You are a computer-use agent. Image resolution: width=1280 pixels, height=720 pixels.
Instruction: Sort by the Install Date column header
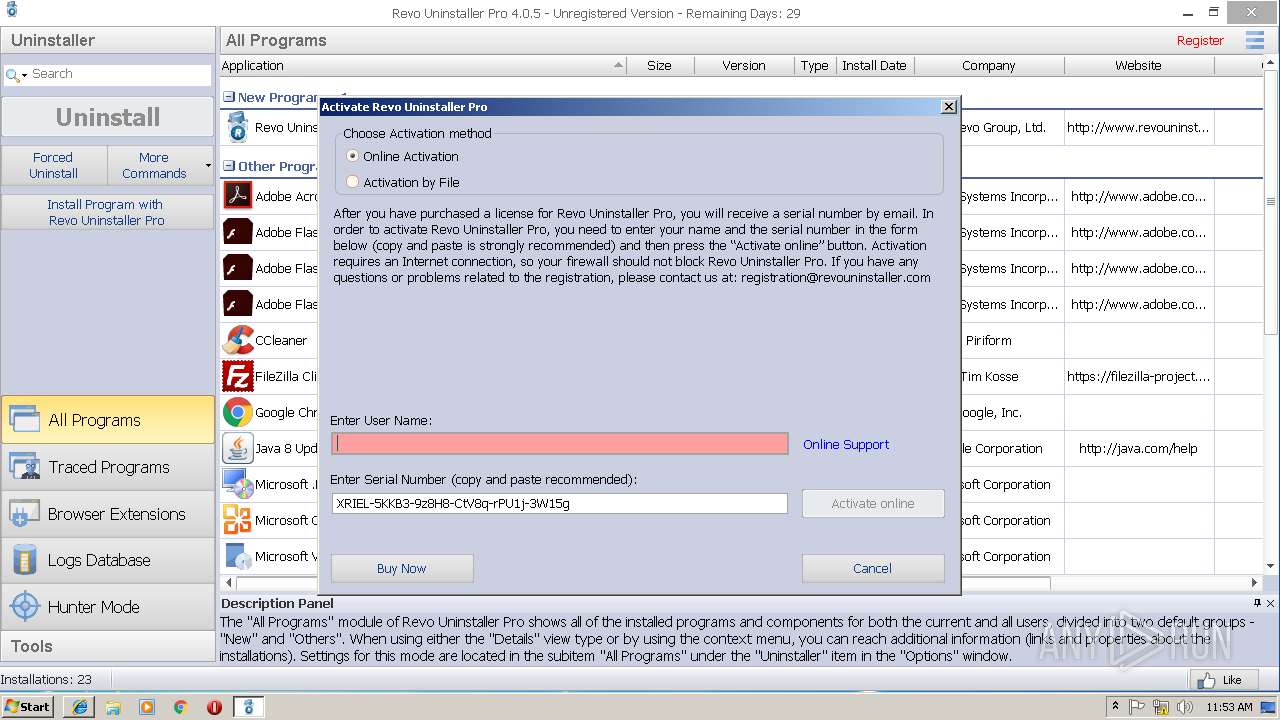click(874, 65)
